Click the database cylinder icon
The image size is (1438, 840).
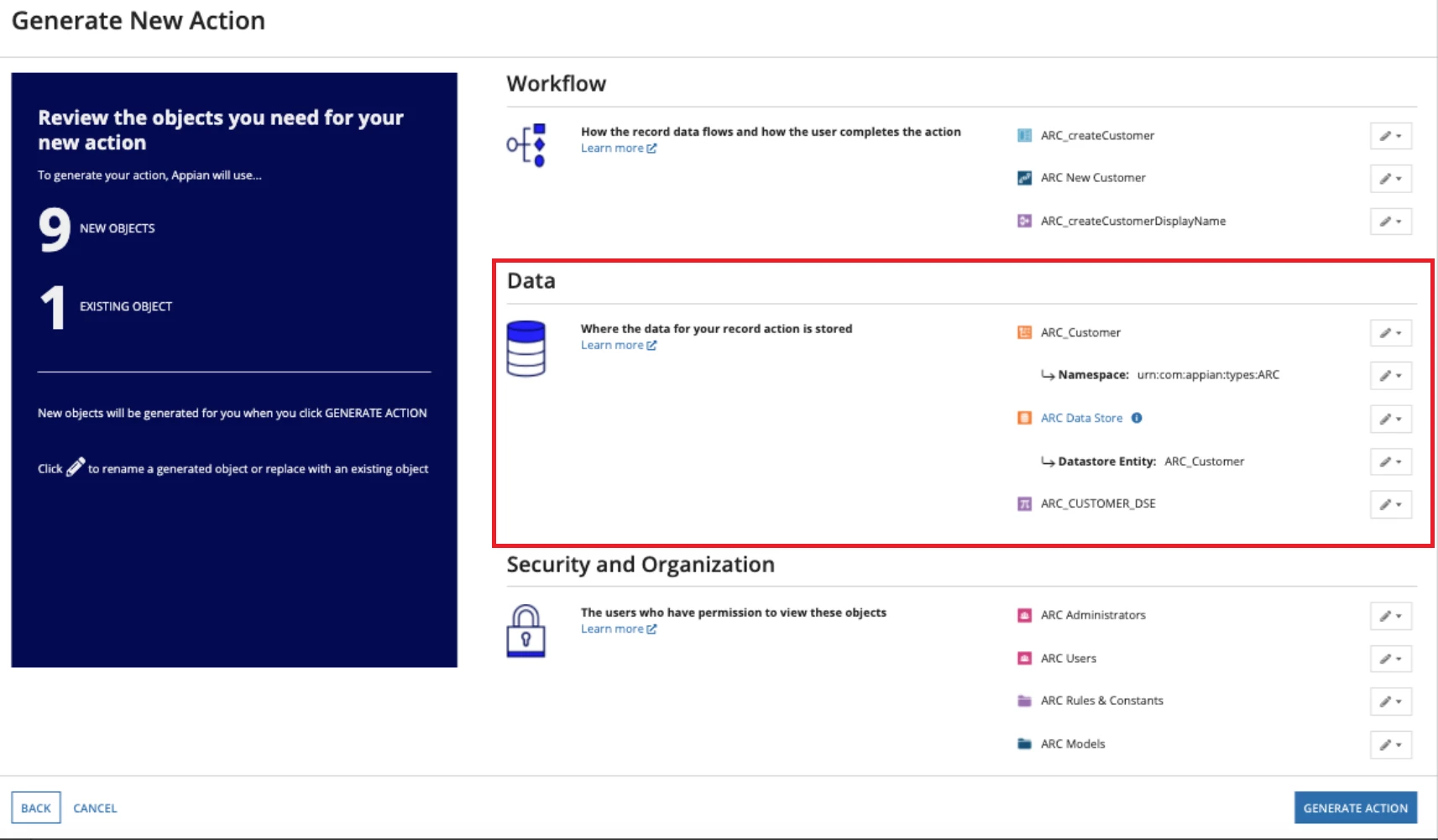(x=526, y=348)
